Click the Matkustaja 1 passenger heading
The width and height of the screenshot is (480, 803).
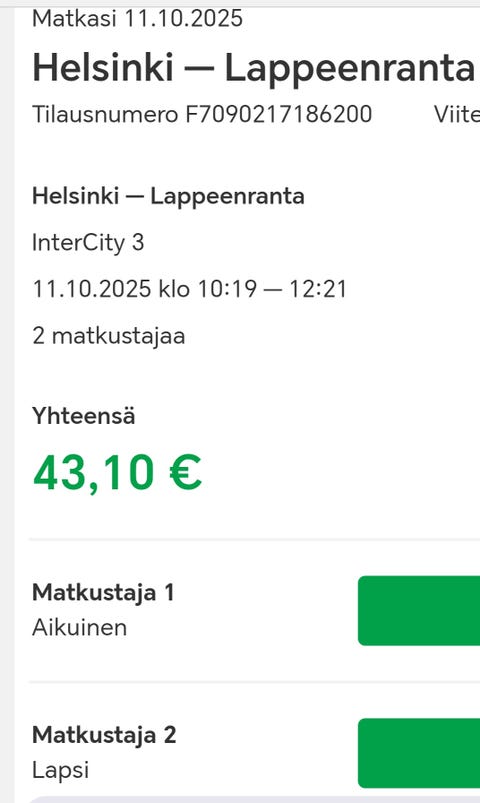click(x=103, y=593)
